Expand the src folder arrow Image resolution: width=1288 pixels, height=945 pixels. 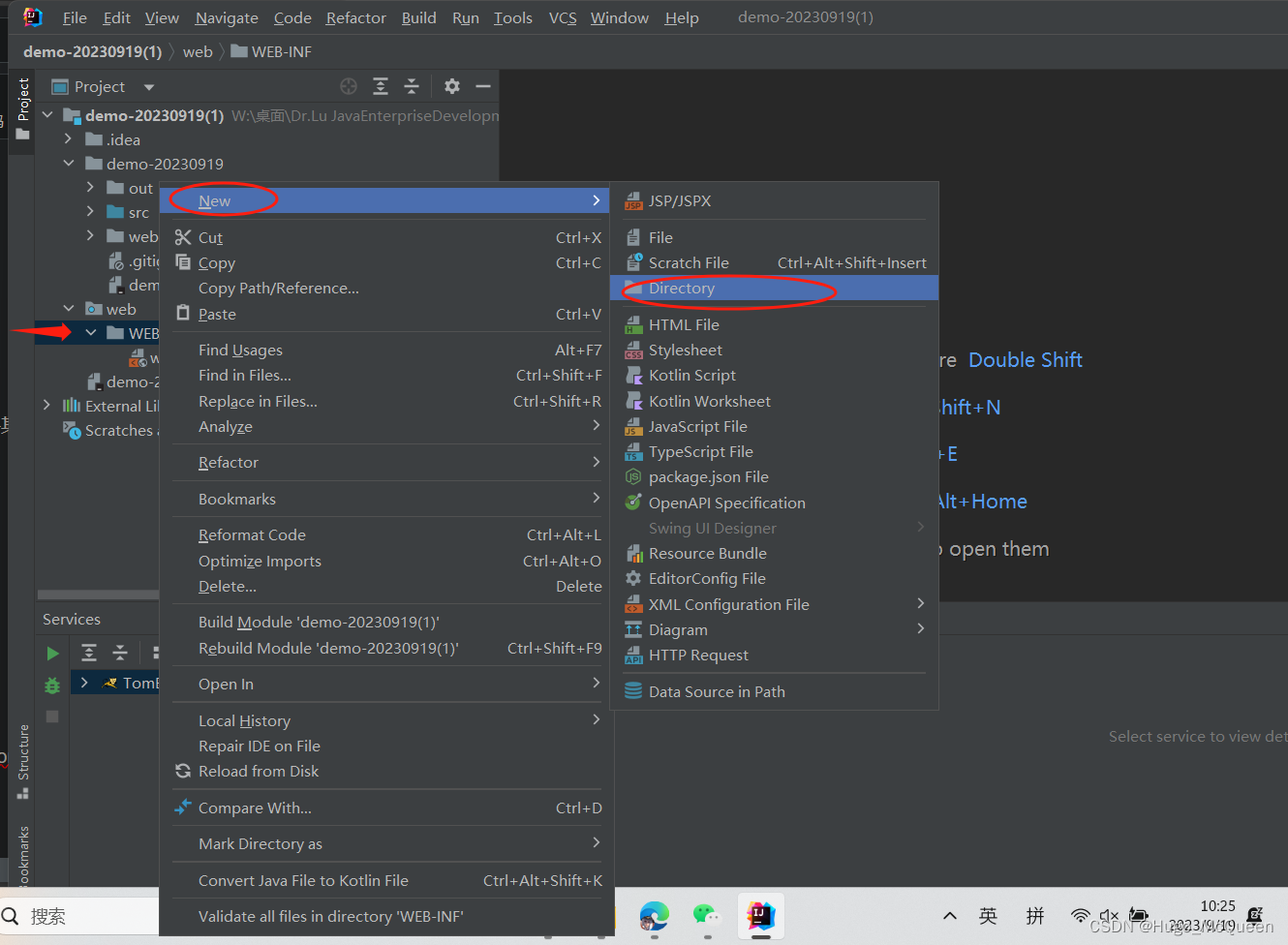click(90, 211)
